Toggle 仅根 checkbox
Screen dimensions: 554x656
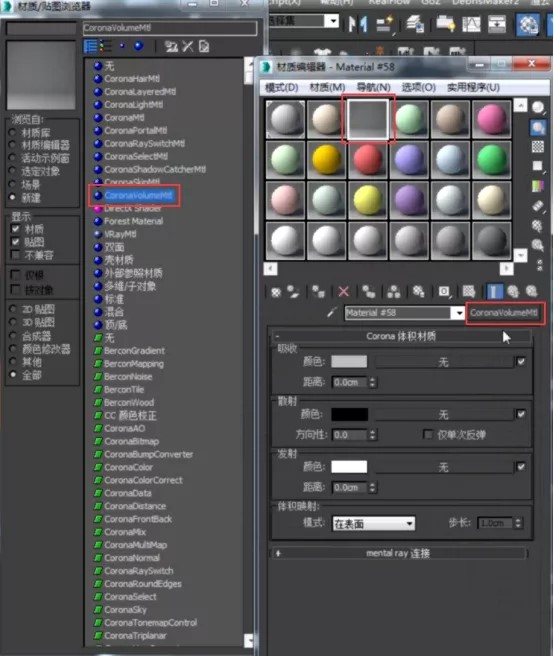coord(15,275)
